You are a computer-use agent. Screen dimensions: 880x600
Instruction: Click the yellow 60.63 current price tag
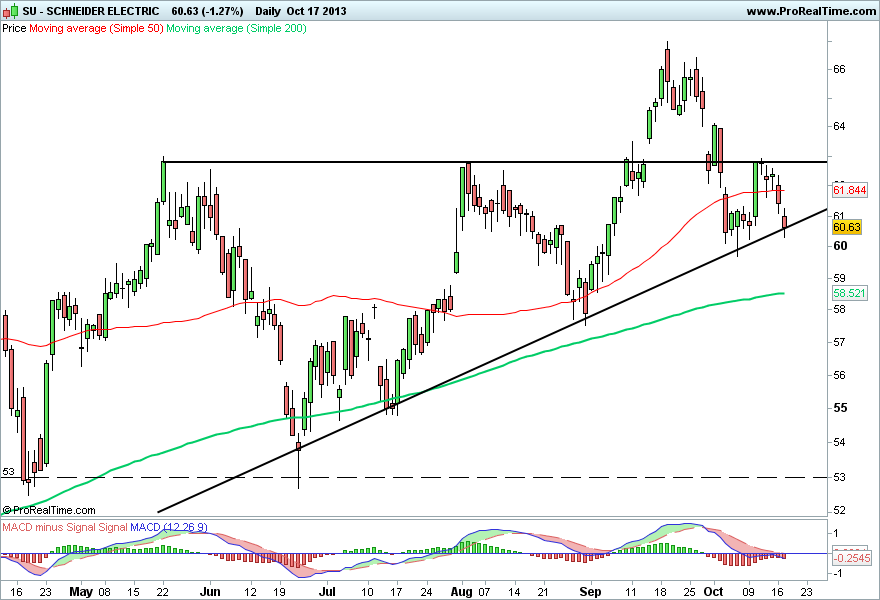tap(847, 227)
